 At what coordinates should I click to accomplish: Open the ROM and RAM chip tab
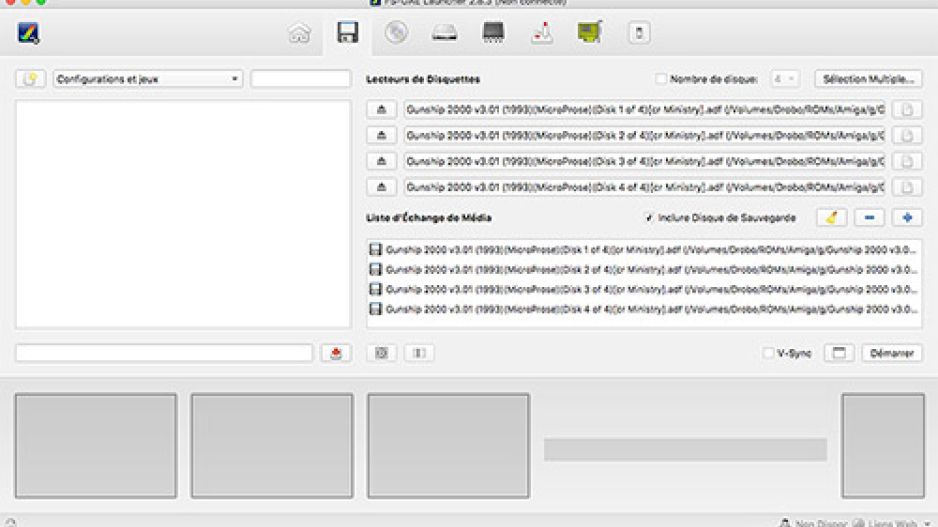(493, 32)
